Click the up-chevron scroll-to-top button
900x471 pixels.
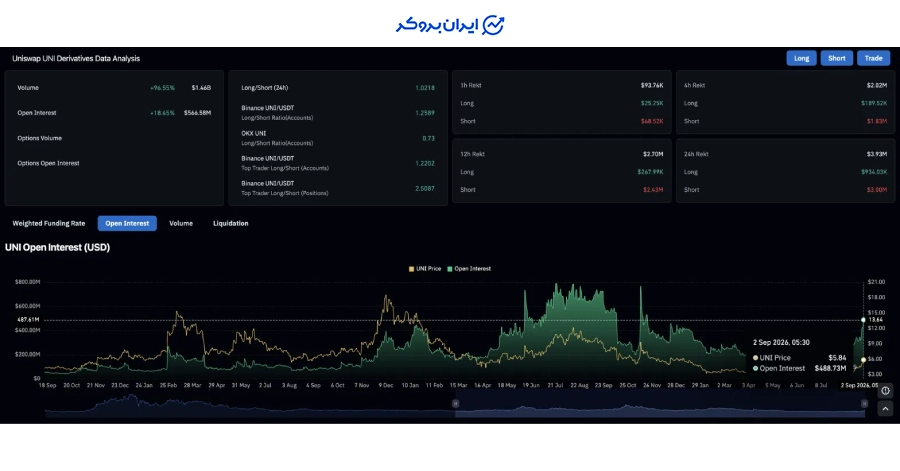pyautogui.click(x=885, y=408)
